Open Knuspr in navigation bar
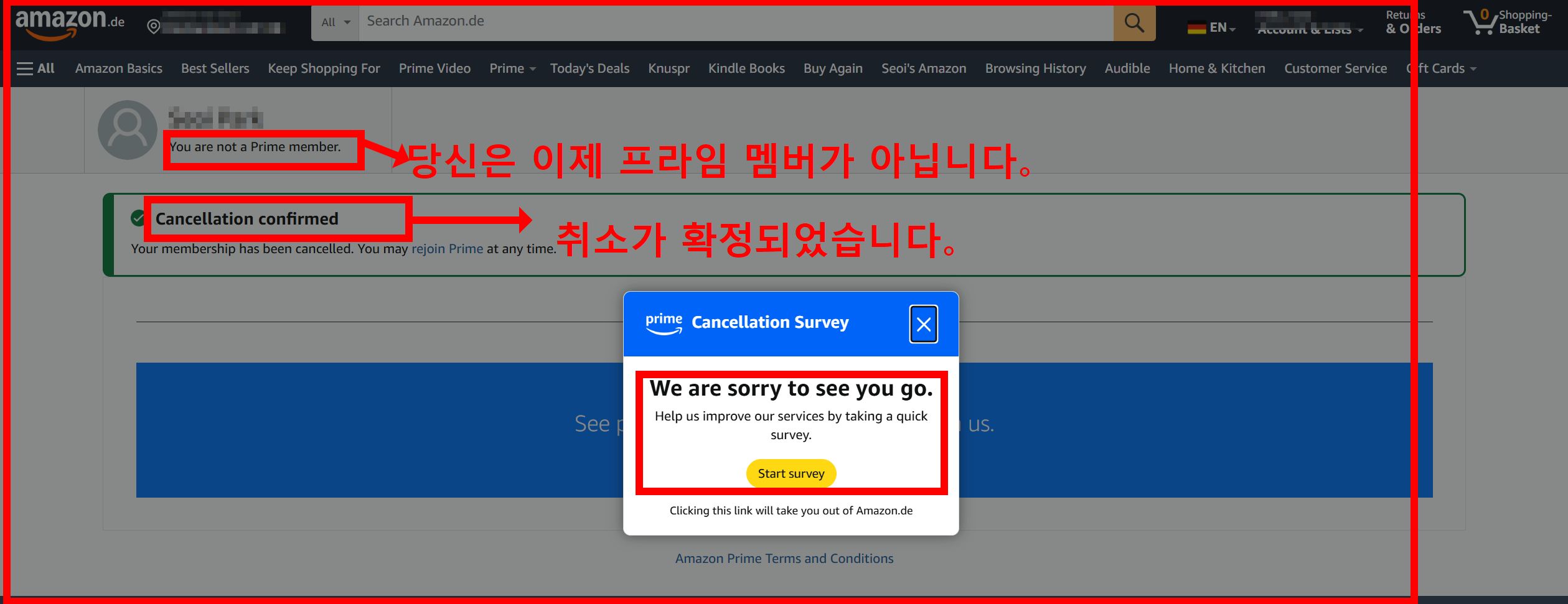 tap(669, 68)
